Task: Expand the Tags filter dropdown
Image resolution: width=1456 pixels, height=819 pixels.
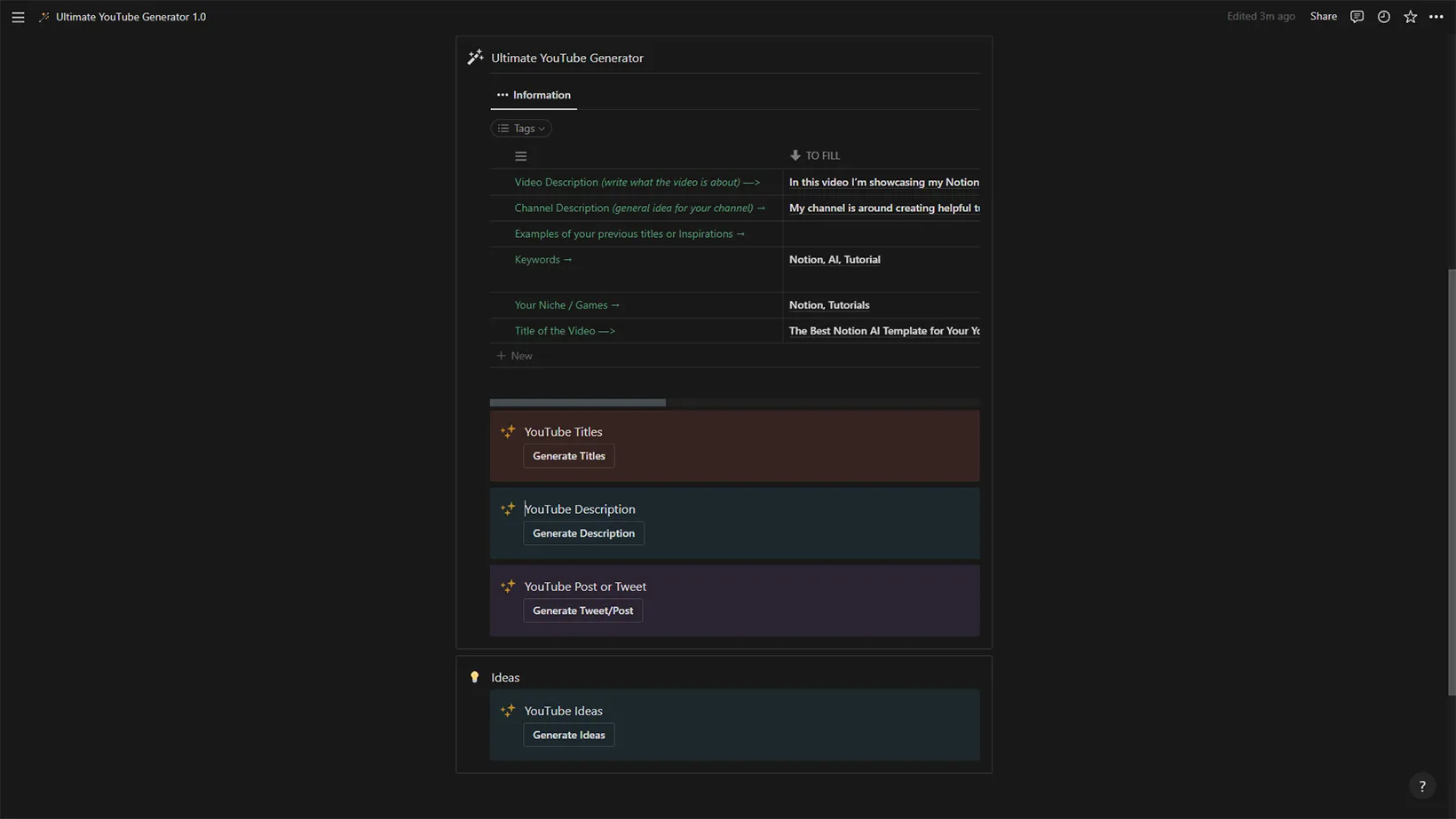Action: (x=521, y=129)
